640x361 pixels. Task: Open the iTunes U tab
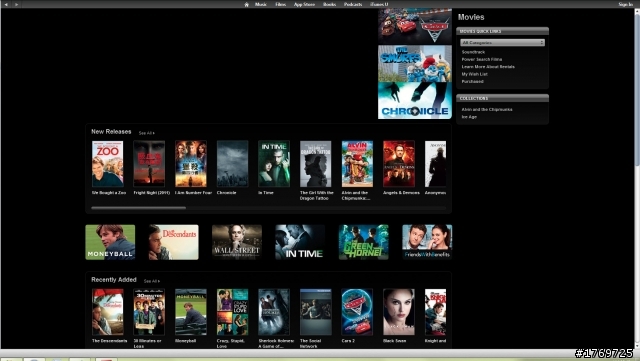379,4
